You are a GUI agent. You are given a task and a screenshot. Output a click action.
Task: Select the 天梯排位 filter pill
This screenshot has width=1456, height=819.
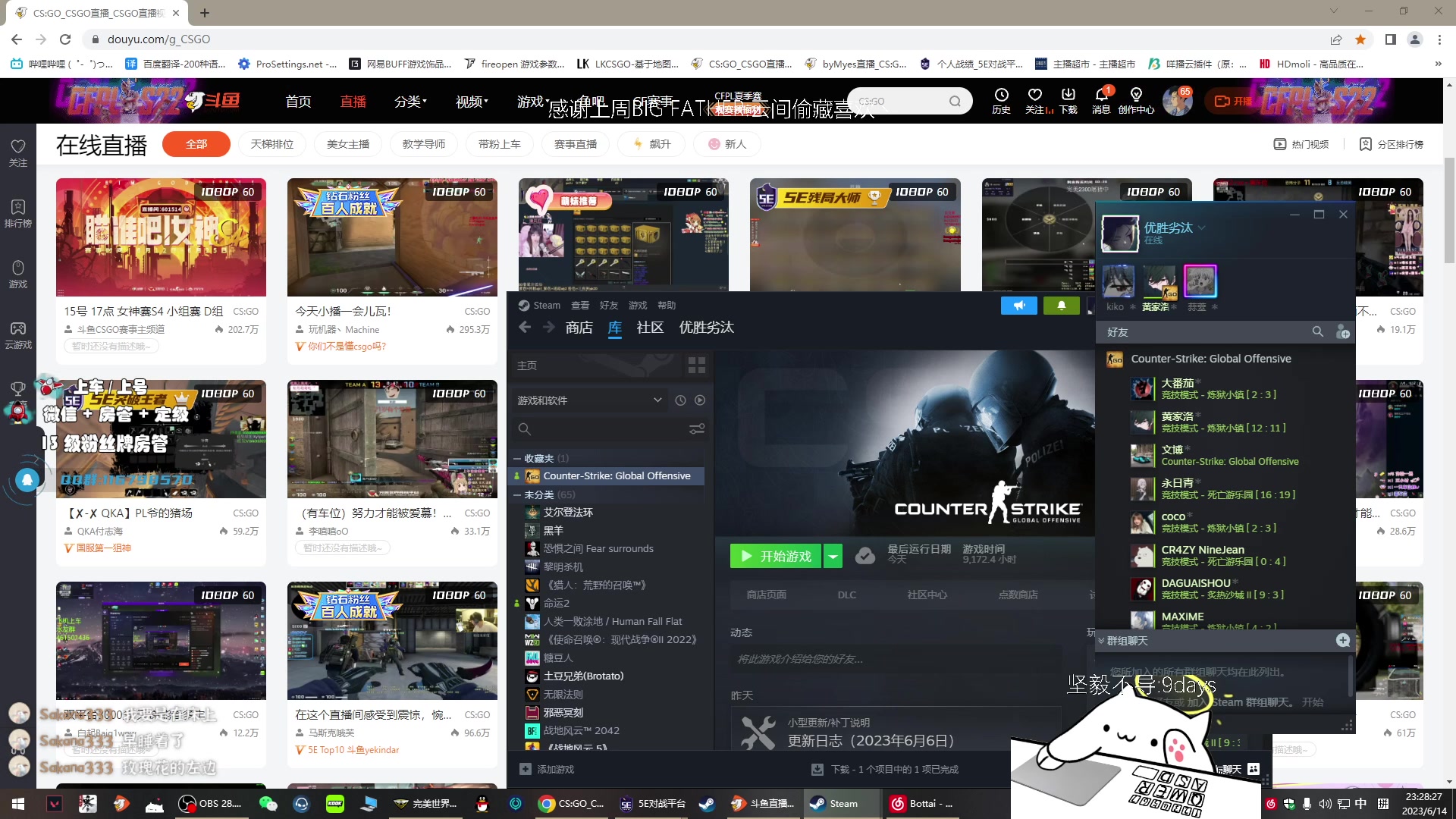pos(272,144)
